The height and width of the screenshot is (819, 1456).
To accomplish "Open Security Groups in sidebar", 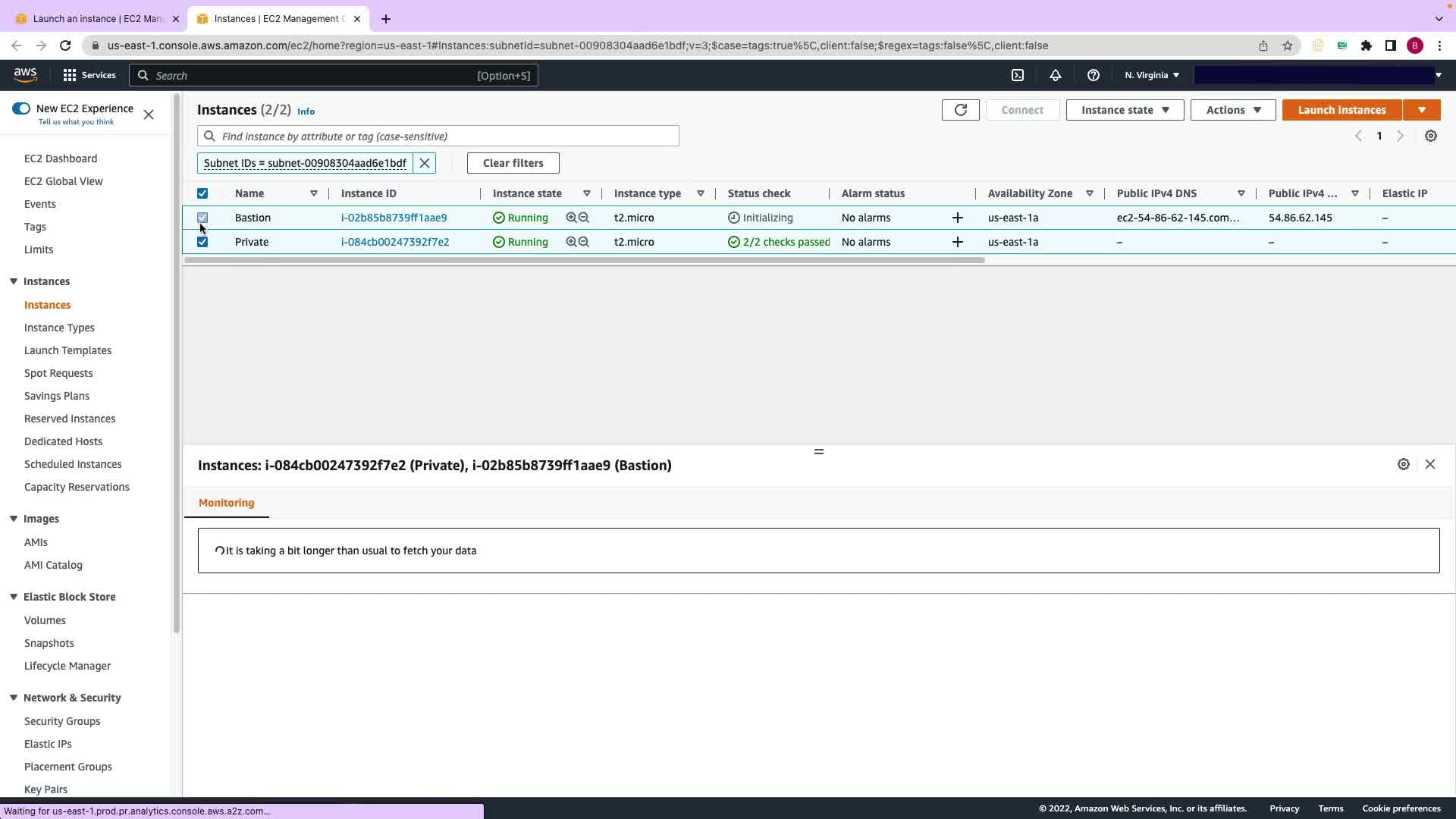I will [x=62, y=721].
